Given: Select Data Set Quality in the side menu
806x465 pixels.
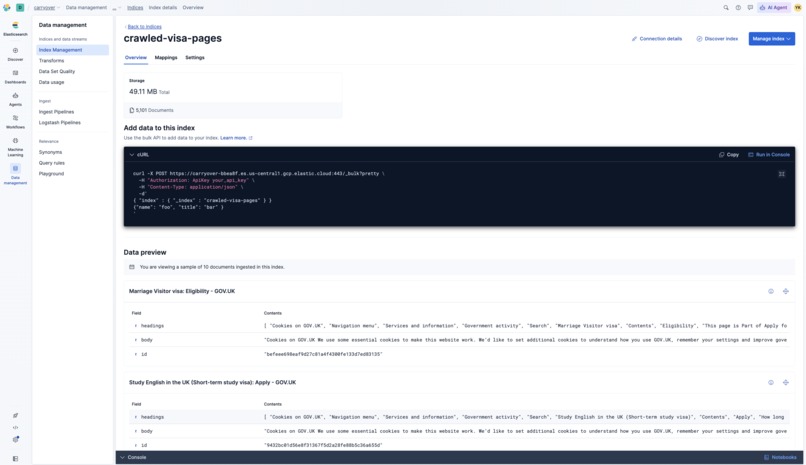Looking at the screenshot, I should click(x=57, y=71).
